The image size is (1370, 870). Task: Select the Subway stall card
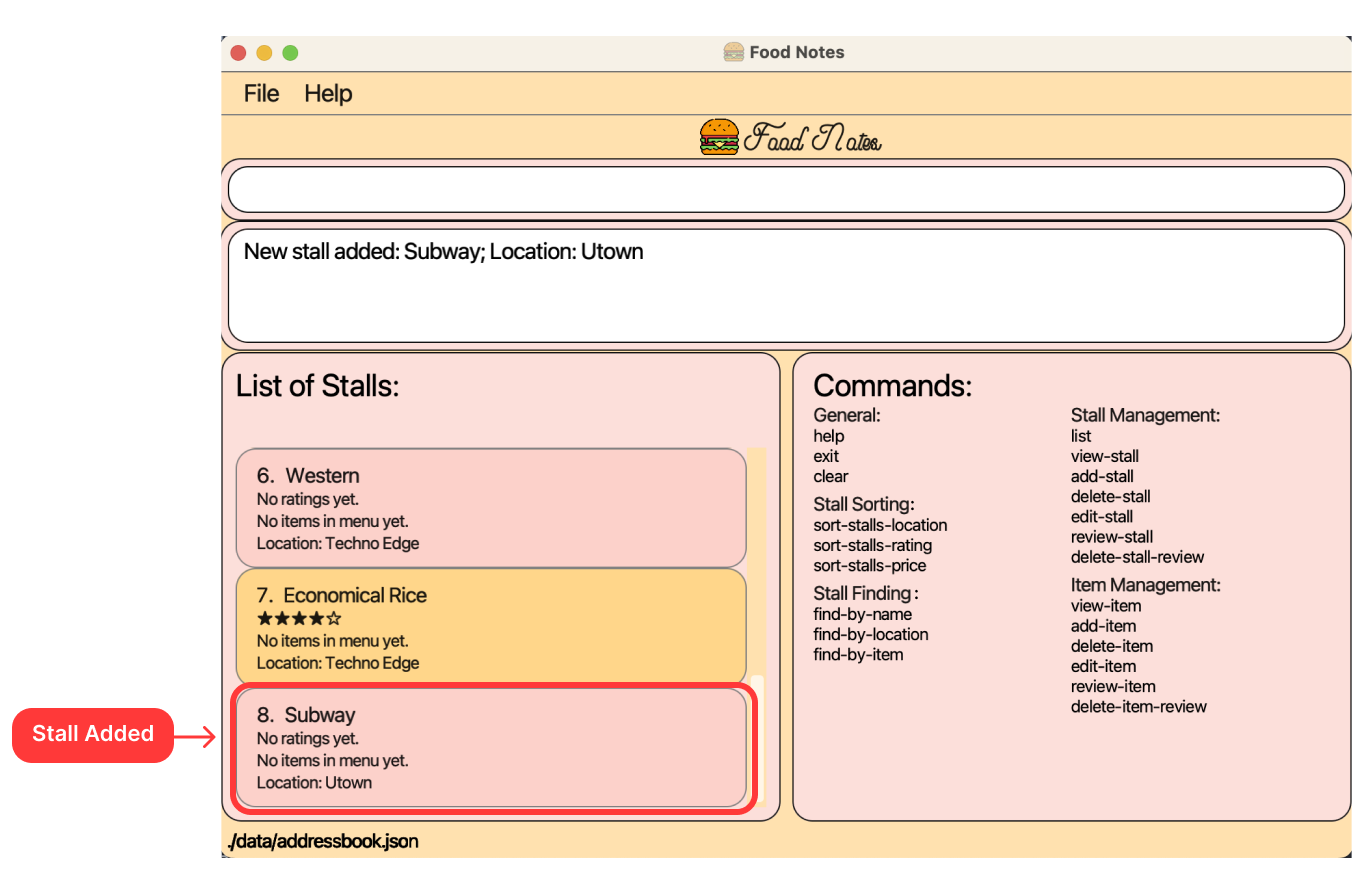[491, 747]
